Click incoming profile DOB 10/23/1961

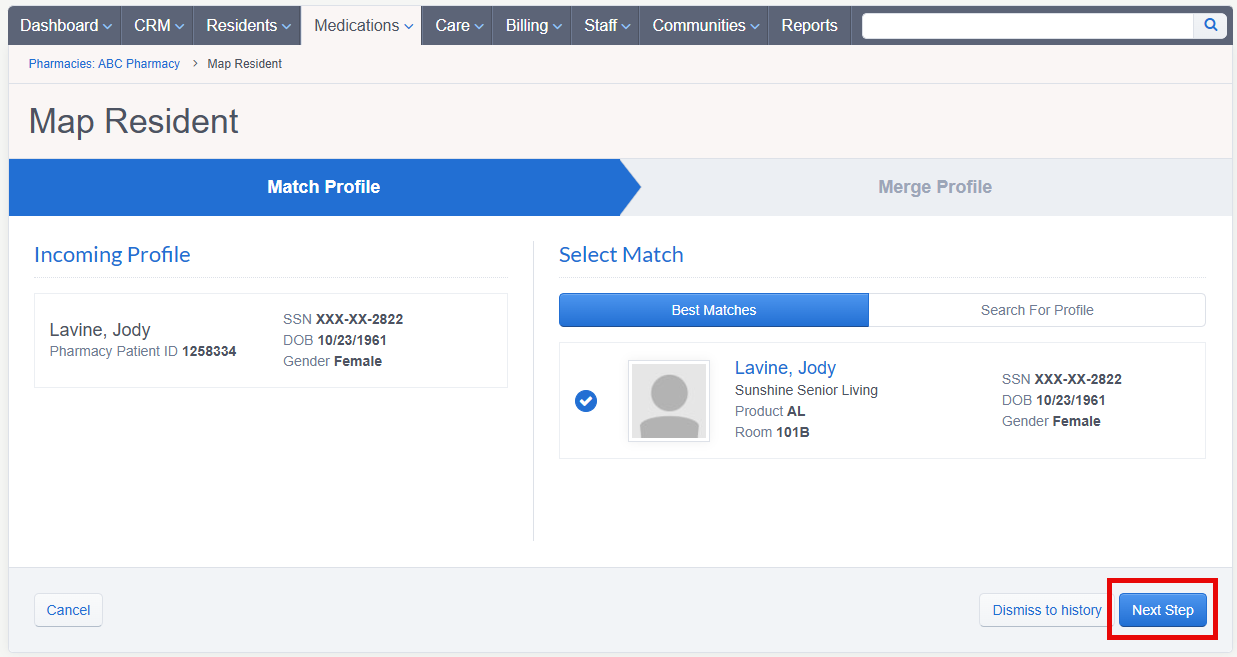tap(335, 340)
